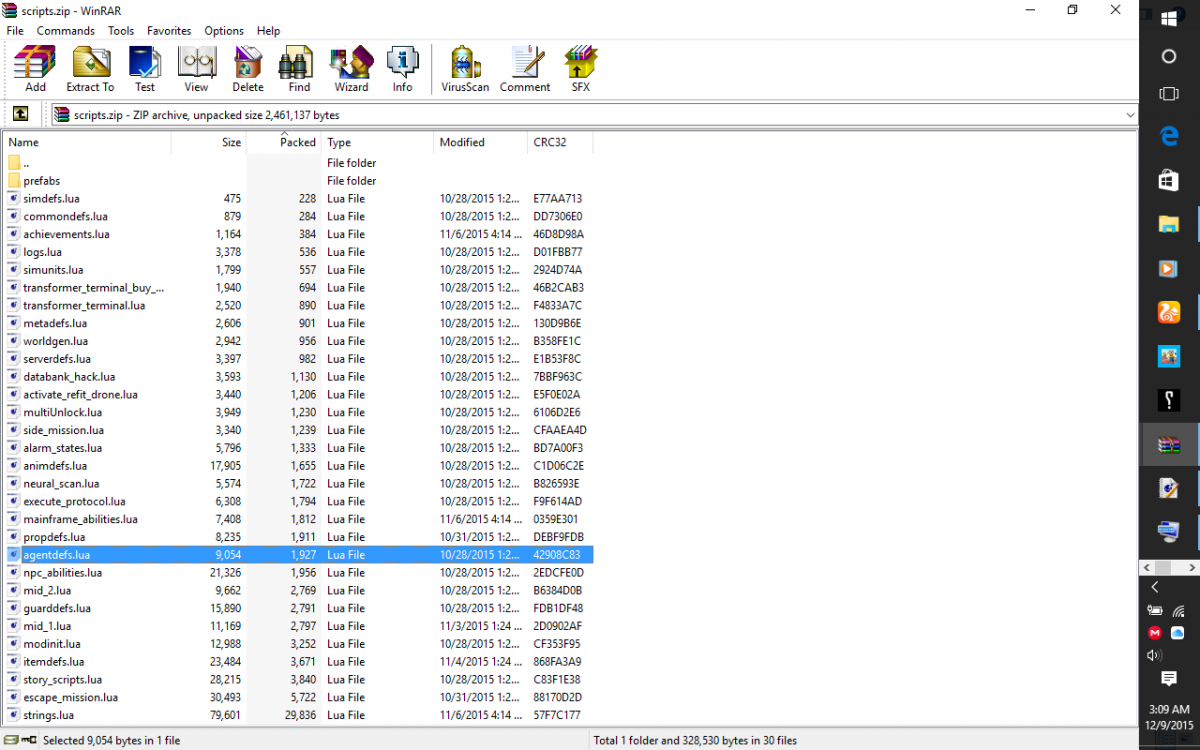Select strings.lua in the file list
Viewport: 1200px width, 750px height.
48,715
